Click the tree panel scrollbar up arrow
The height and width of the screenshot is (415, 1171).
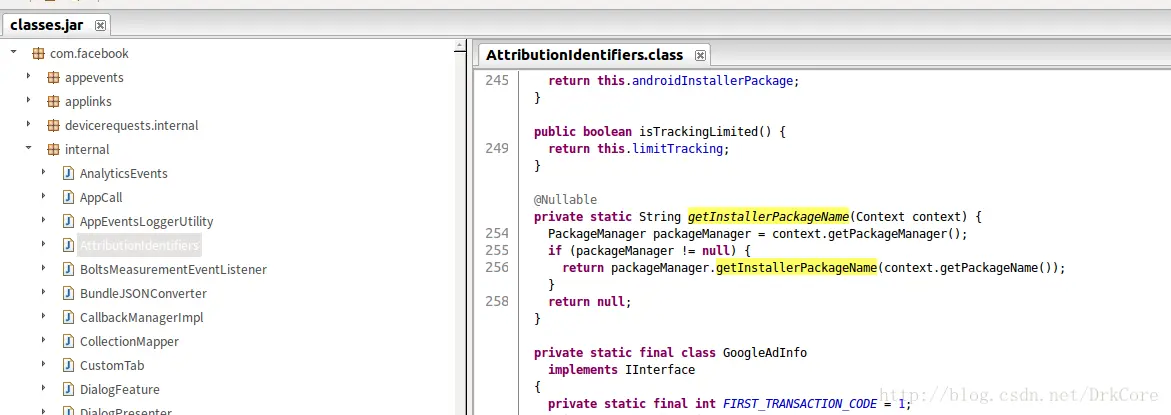460,47
